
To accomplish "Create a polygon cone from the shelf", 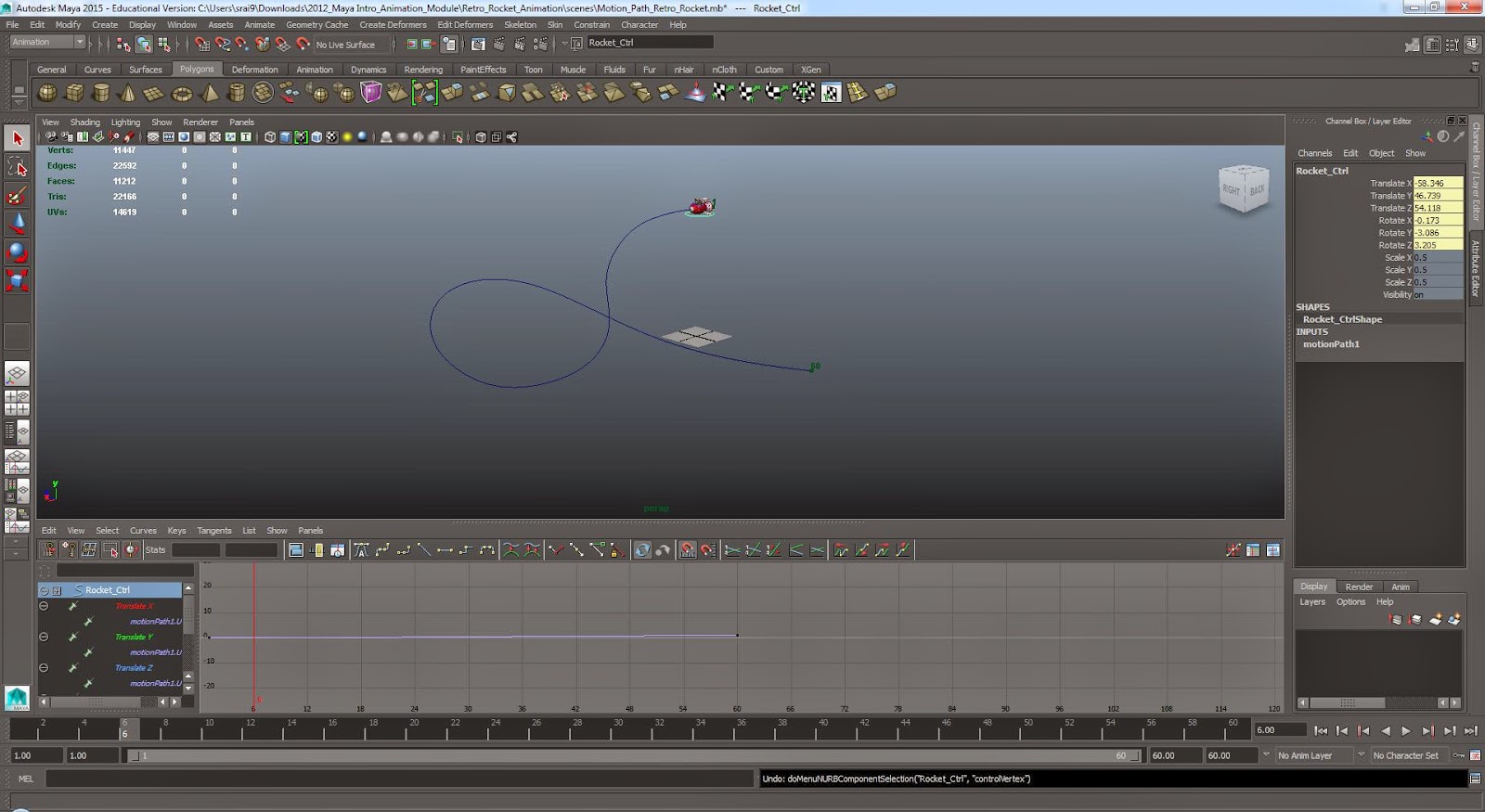I will point(128,93).
